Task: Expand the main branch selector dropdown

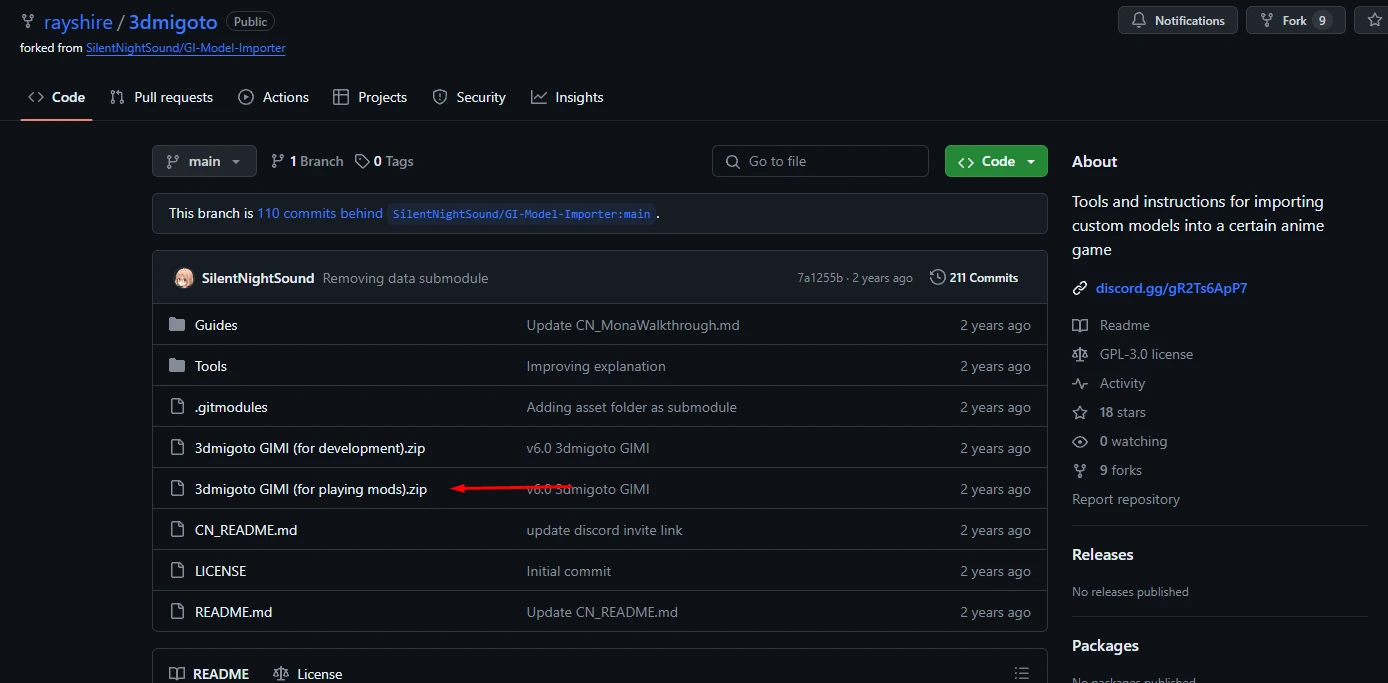Action: [204, 161]
